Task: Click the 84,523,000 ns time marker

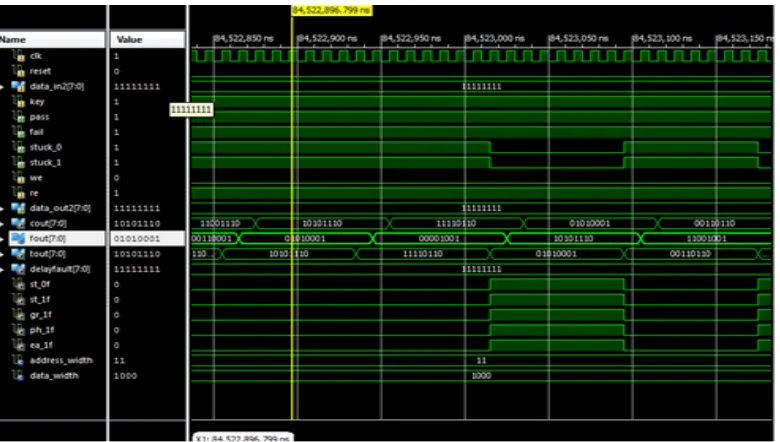Action: [494, 38]
